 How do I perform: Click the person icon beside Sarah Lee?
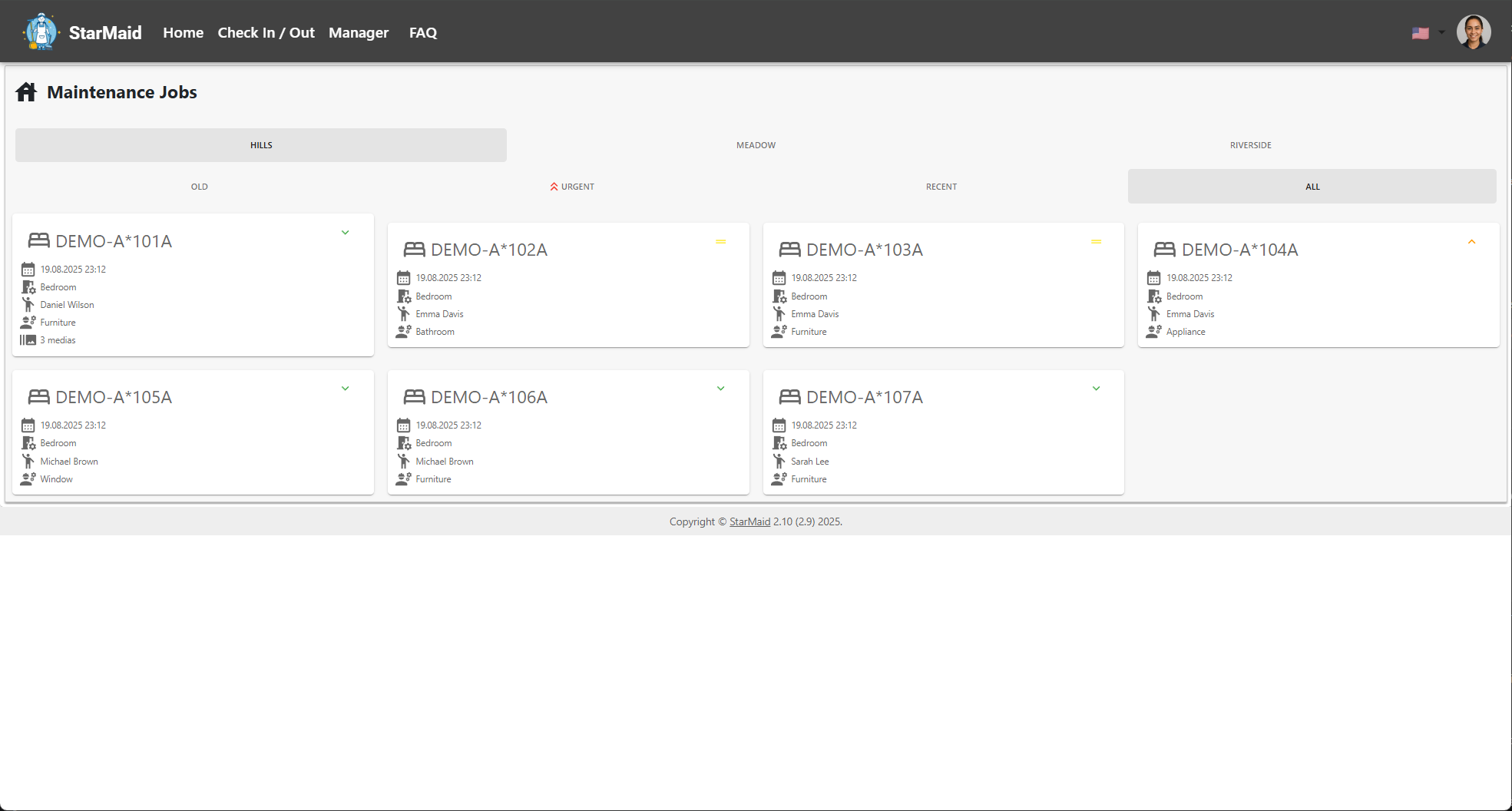click(x=779, y=462)
